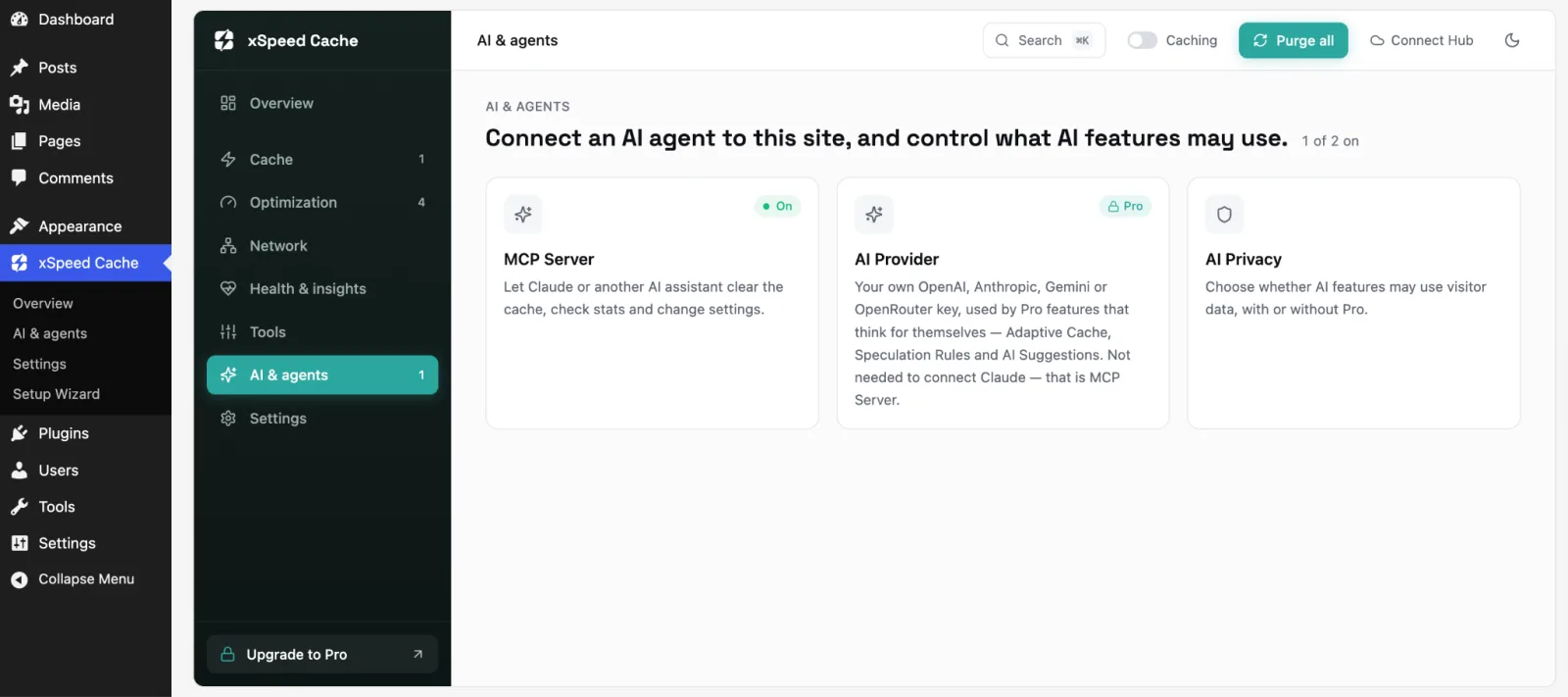
Task: Open Setup Wizard submenu link
Action: pos(57,394)
